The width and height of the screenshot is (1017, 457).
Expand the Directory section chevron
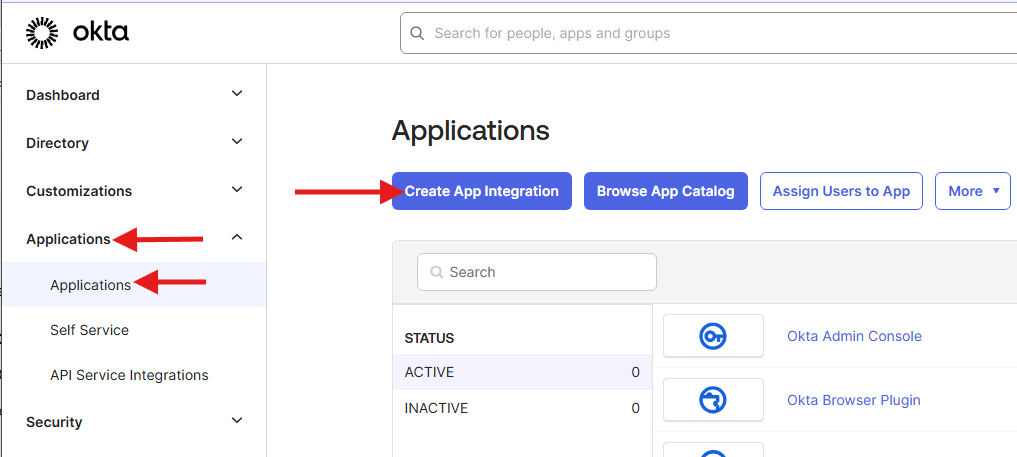click(237, 142)
